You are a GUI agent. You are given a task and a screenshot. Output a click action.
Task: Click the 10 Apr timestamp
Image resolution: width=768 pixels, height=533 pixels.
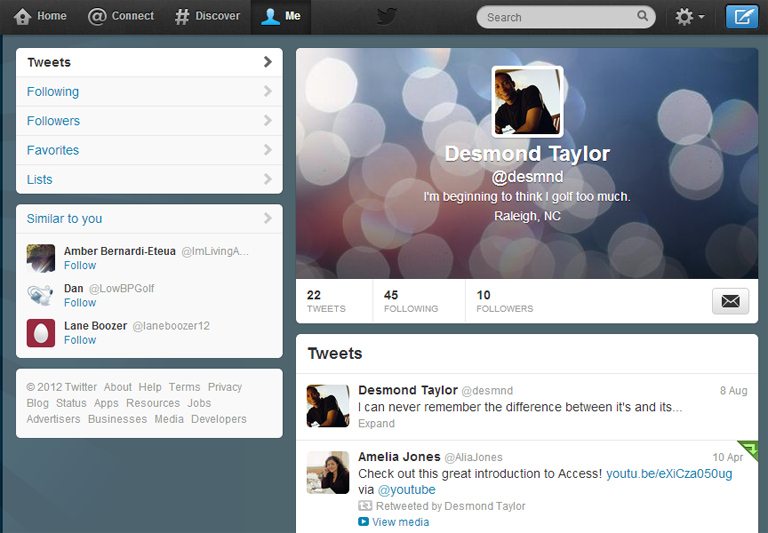tap(727, 457)
